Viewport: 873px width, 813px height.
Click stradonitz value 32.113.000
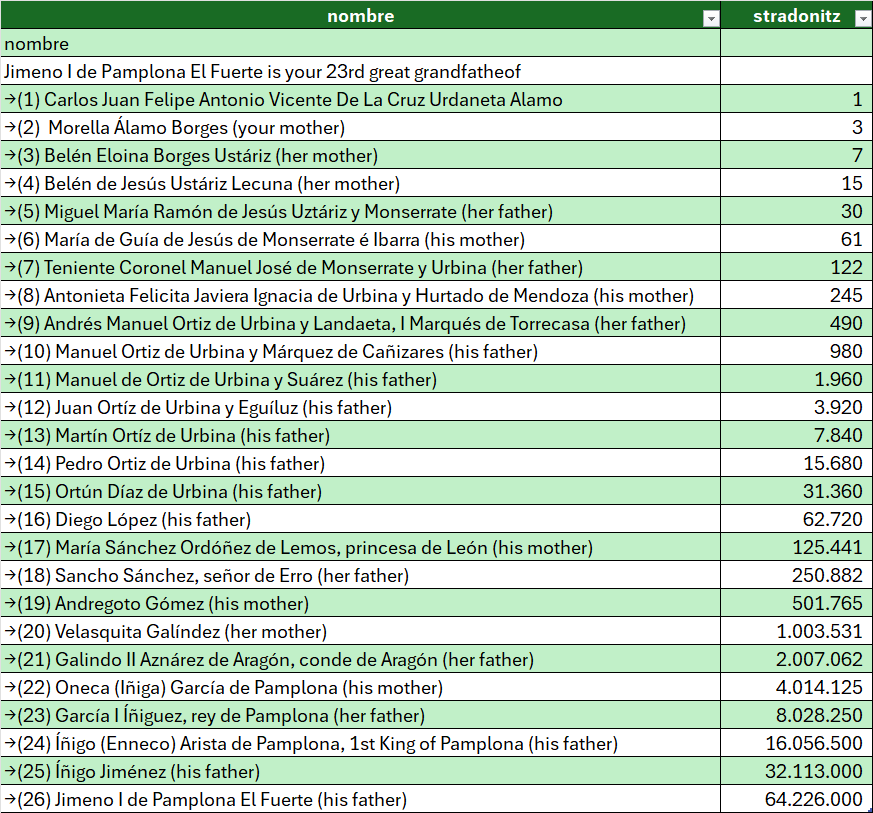(x=797, y=771)
